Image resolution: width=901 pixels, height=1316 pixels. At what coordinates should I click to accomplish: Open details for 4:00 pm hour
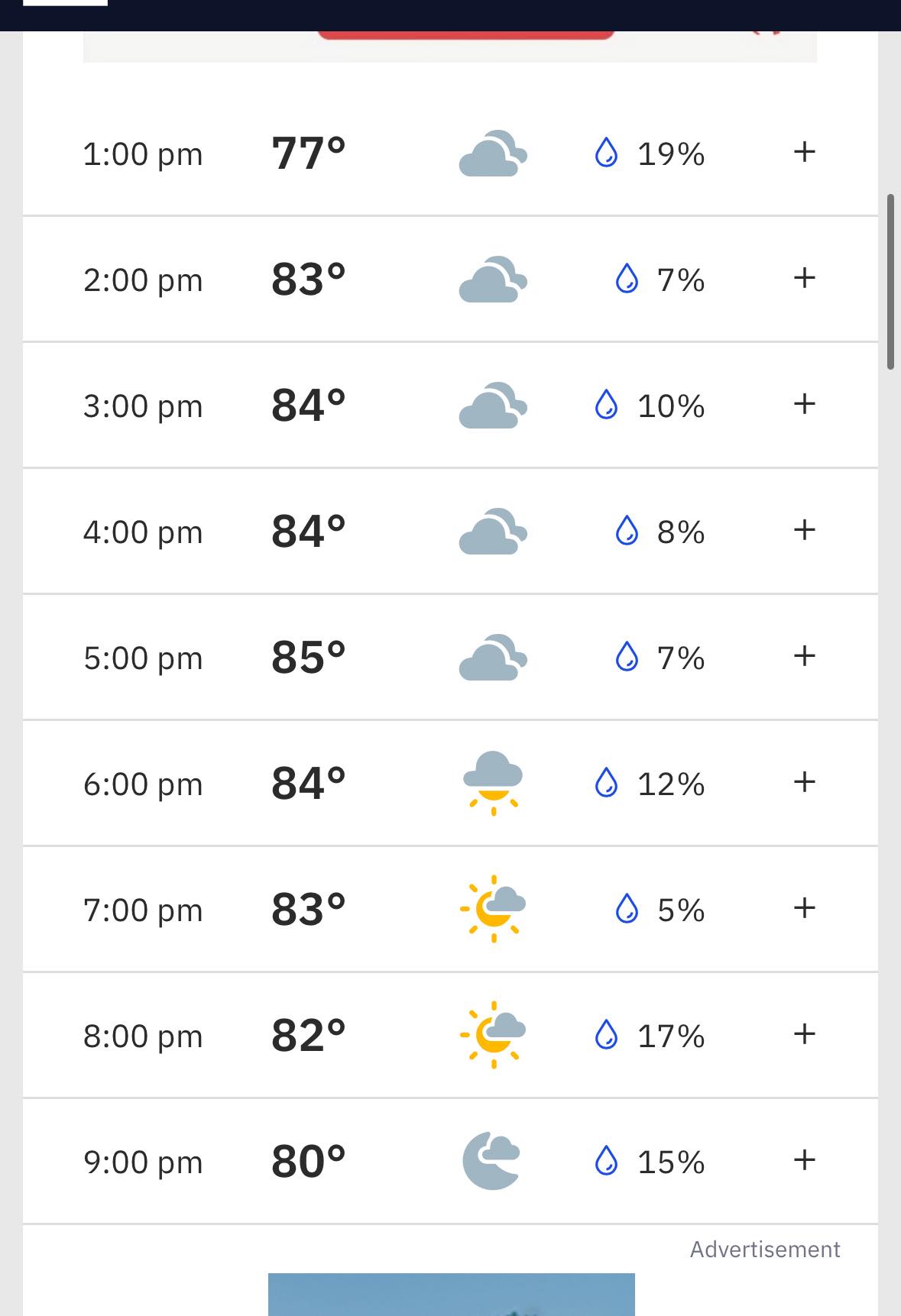(x=804, y=530)
